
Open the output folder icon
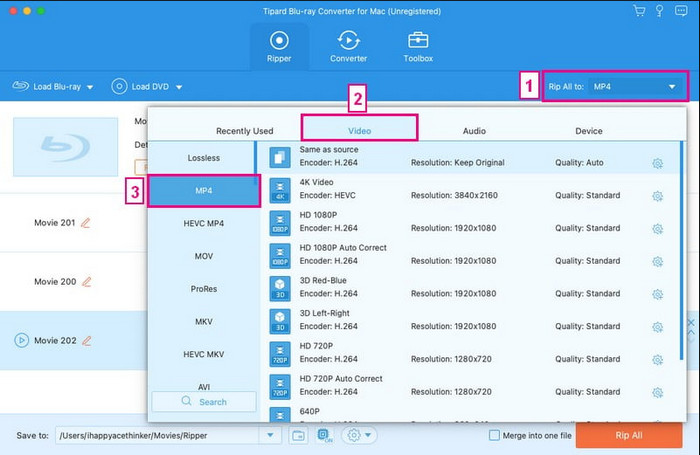(x=298, y=435)
